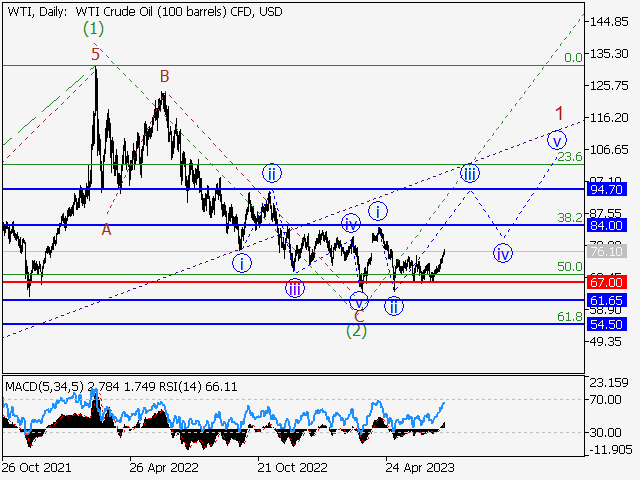Click the red 'C' wave label
The image size is (640, 480).
tap(359, 316)
